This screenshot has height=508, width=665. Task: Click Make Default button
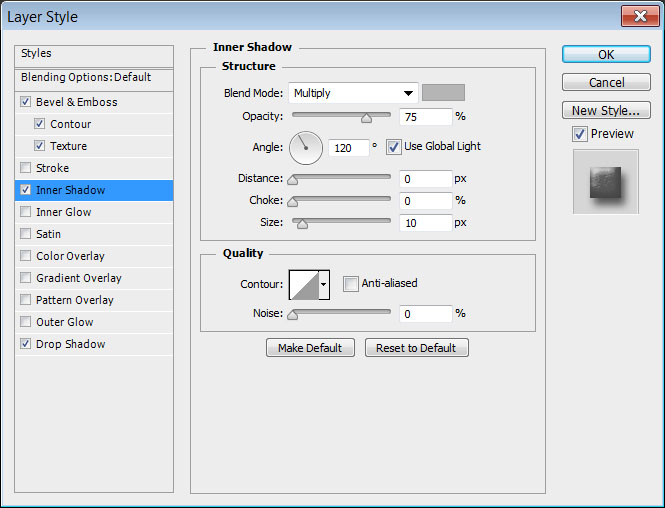tap(310, 348)
